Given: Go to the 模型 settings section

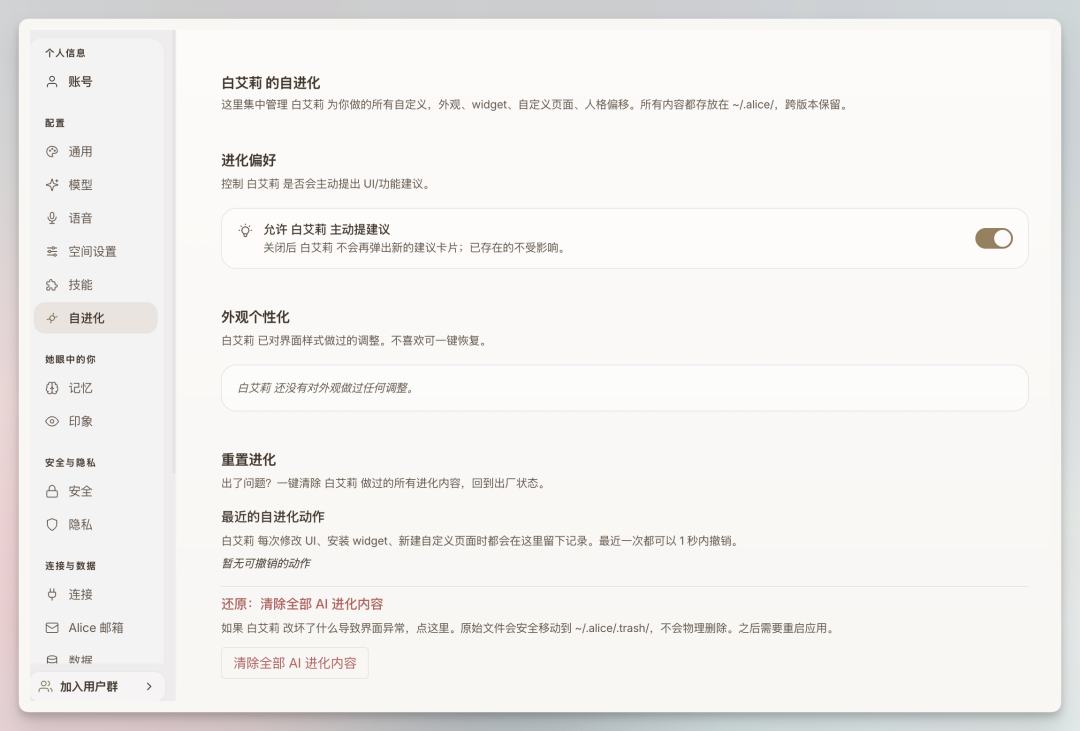Looking at the screenshot, I should pyautogui.click(x=96, y=185).
